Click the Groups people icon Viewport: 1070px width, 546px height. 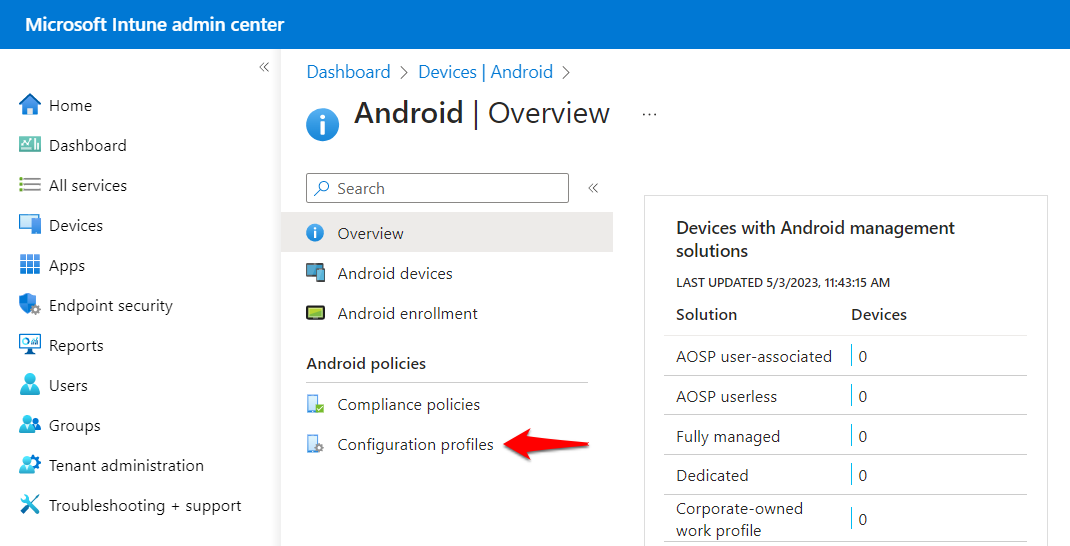tap(30, 425)
